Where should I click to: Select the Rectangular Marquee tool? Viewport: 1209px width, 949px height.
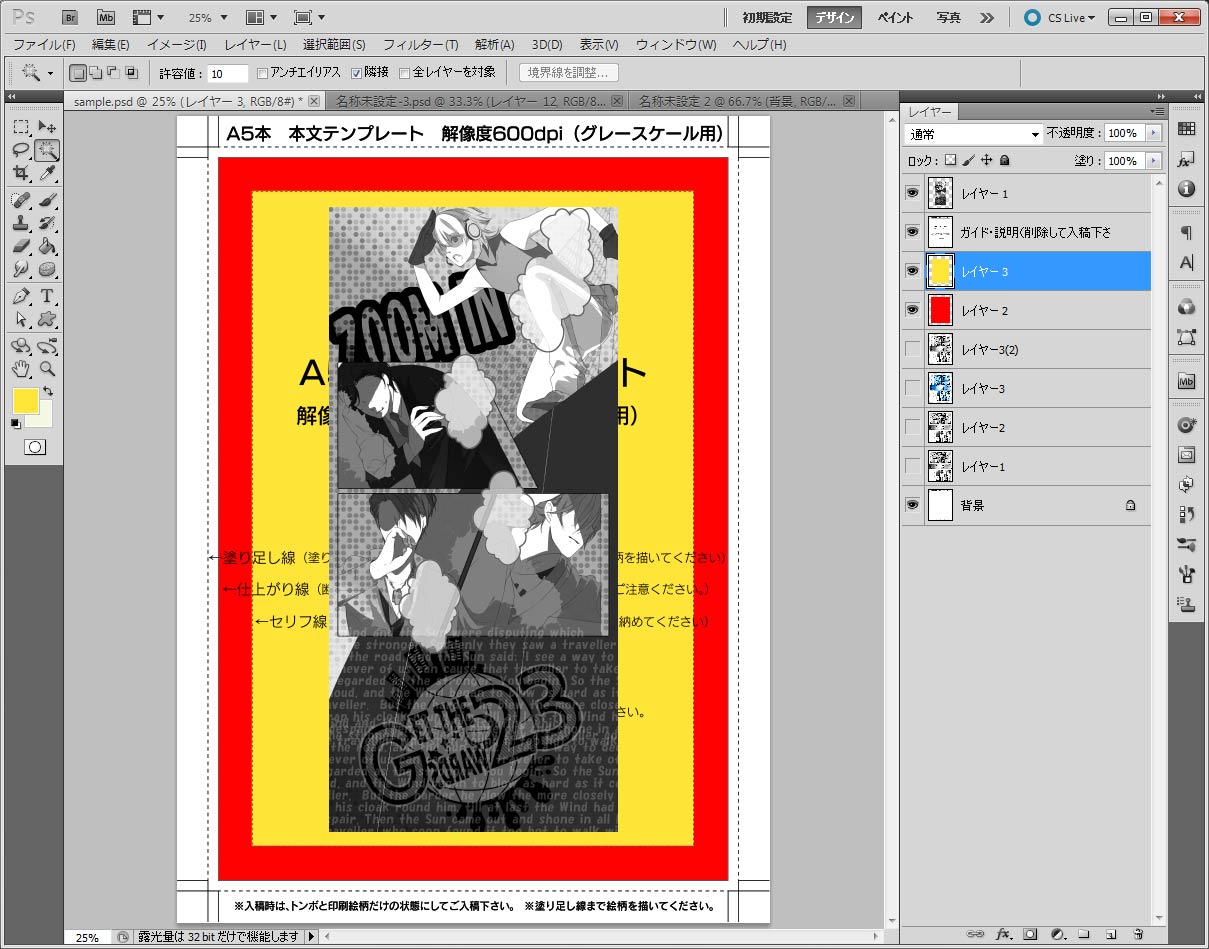point(21,127)
